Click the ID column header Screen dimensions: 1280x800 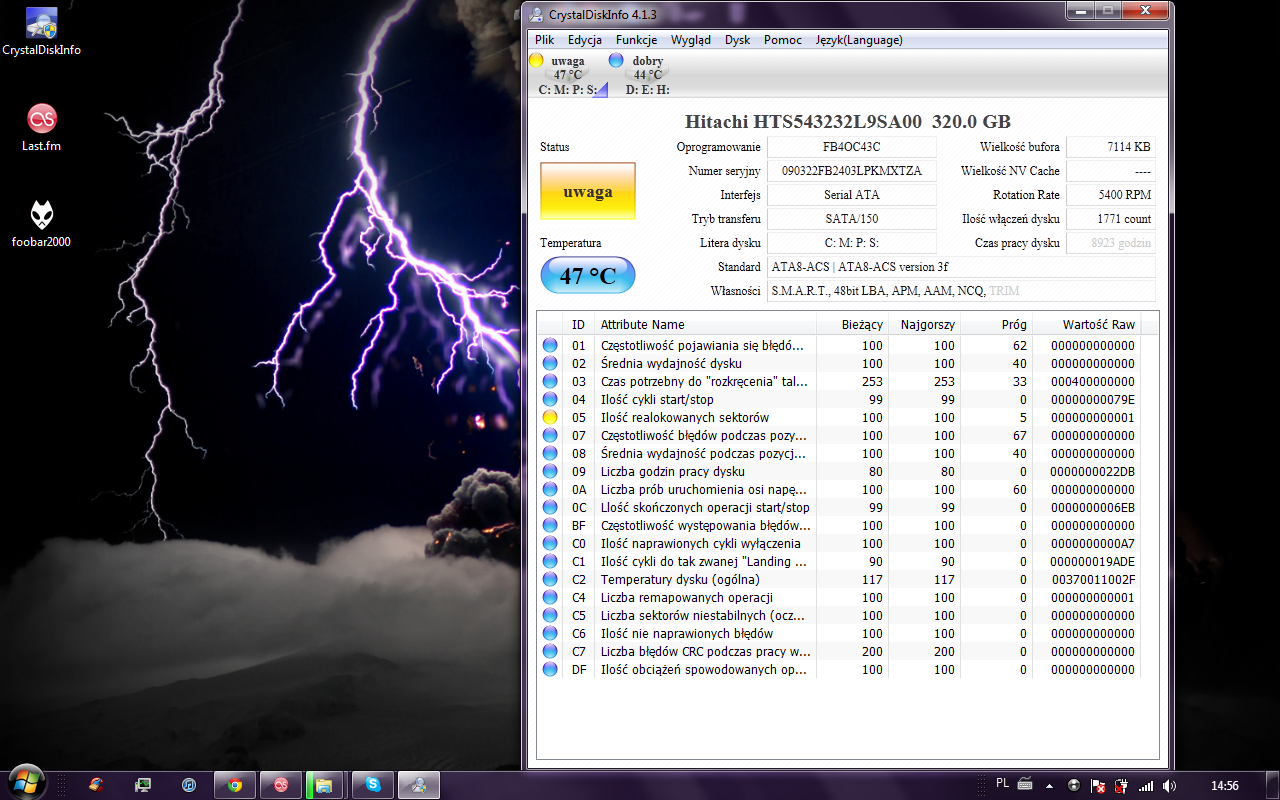(x=579, y=324)
